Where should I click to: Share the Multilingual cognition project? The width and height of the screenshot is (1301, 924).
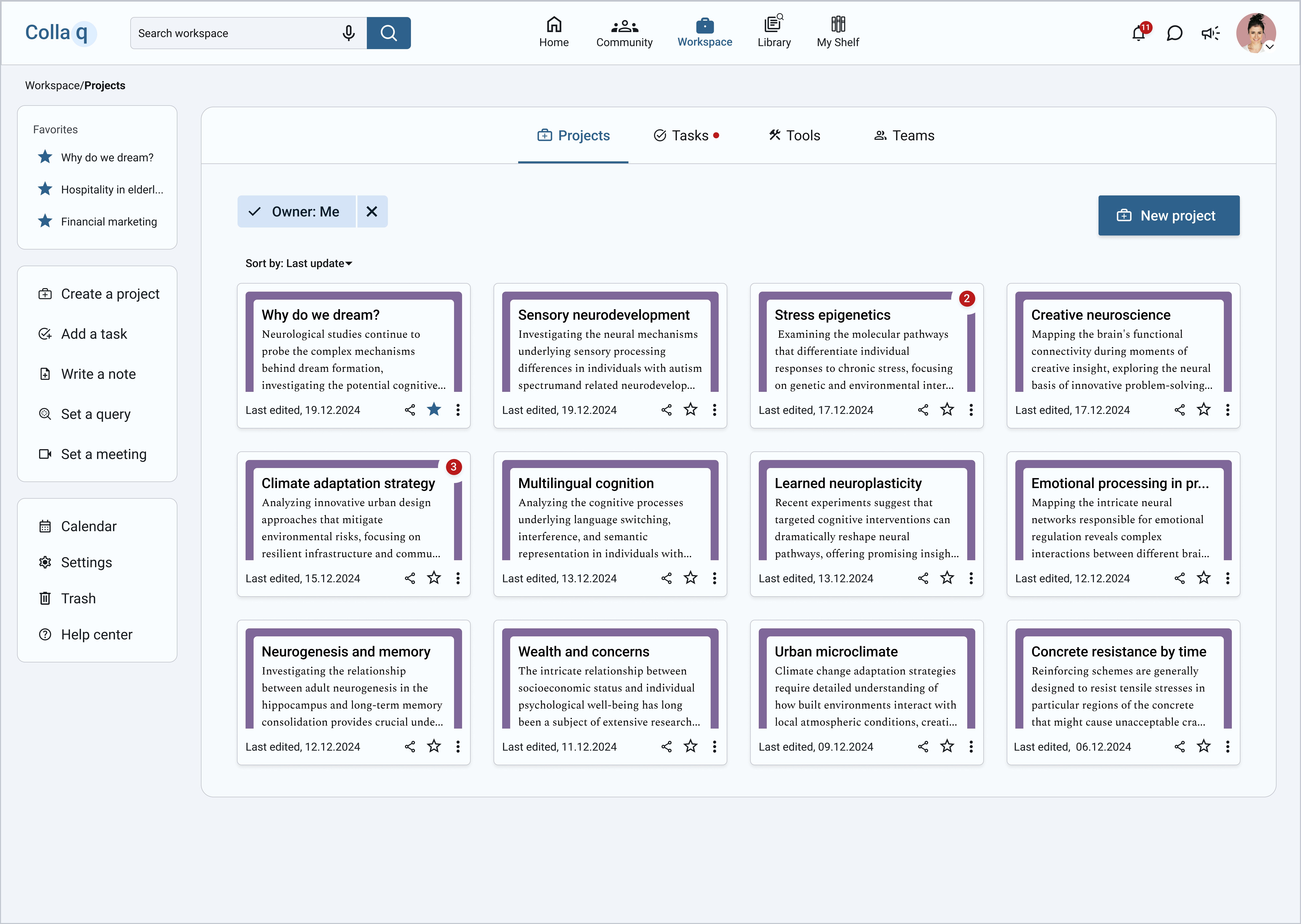tap(666, 578)
